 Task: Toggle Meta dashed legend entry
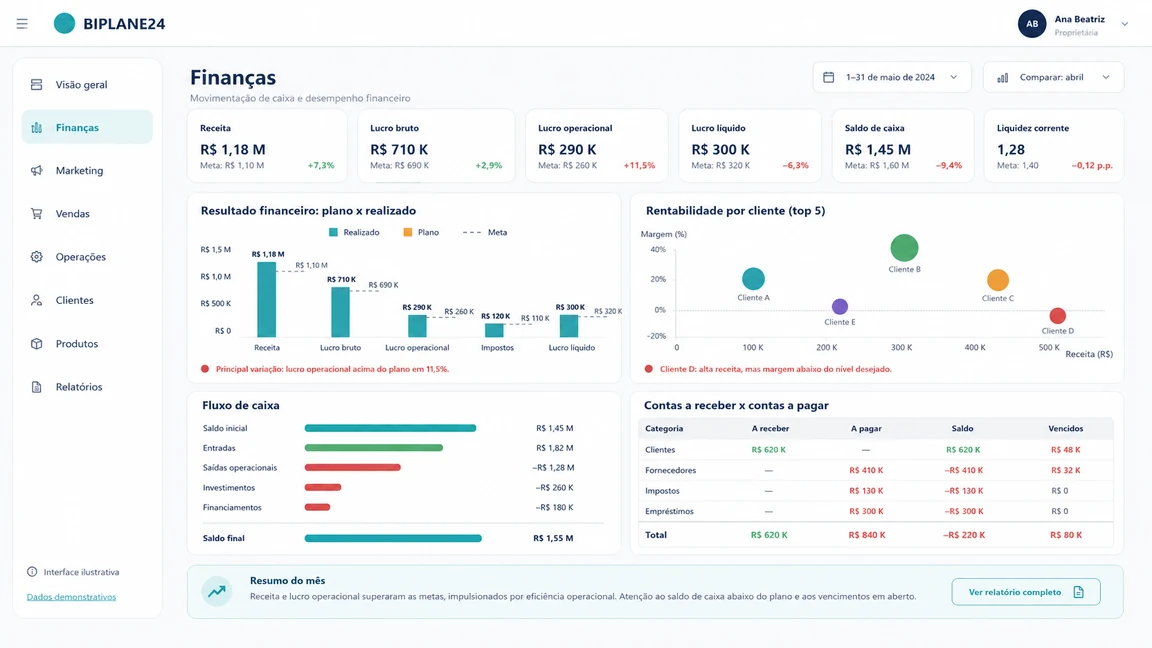point(485,232)
